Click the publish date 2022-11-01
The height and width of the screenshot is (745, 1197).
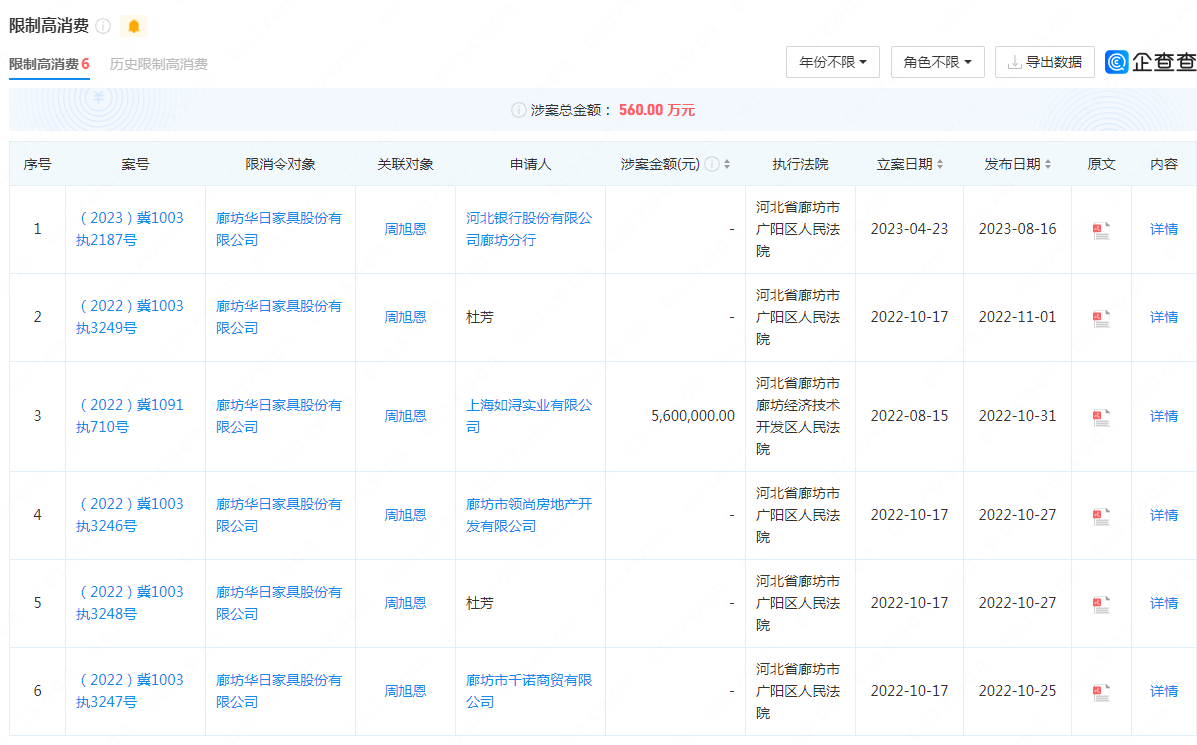pos(1017,317)
